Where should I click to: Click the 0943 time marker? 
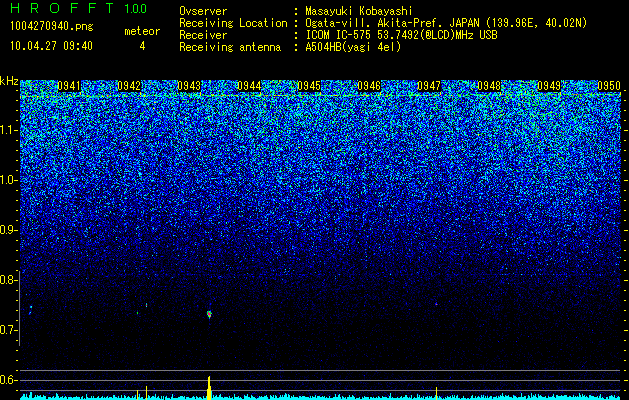tap(189, 86)
